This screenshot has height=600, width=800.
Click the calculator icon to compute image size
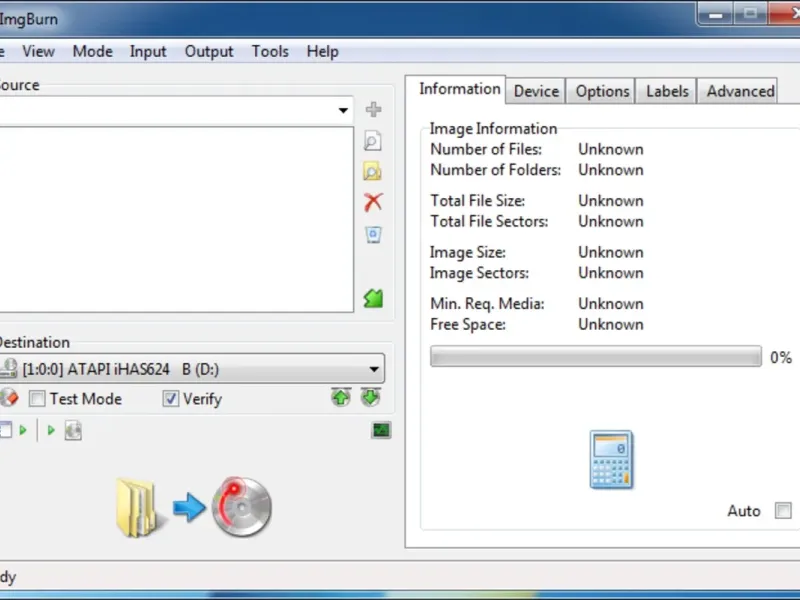(x=611, y=460)
